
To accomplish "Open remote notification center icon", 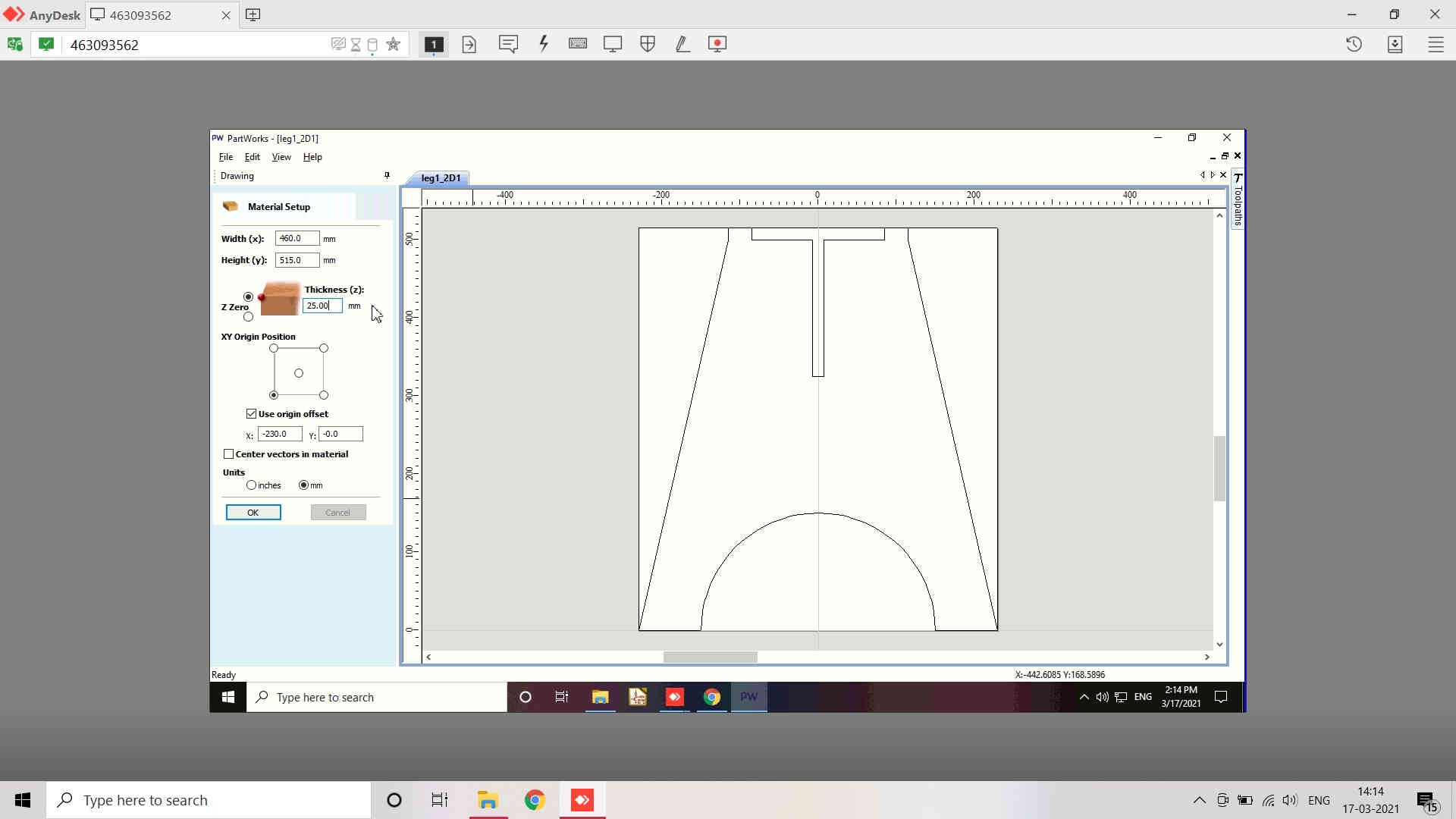I will (x=1221, y=697).
